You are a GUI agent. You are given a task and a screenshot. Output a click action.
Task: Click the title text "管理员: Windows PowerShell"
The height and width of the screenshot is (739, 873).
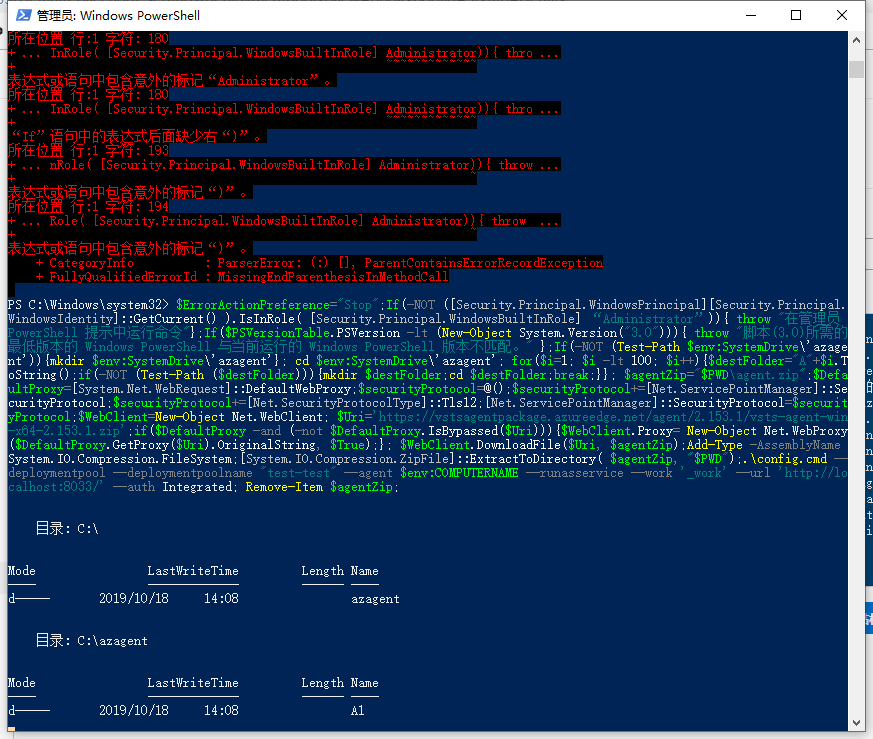tap(118, 16)
